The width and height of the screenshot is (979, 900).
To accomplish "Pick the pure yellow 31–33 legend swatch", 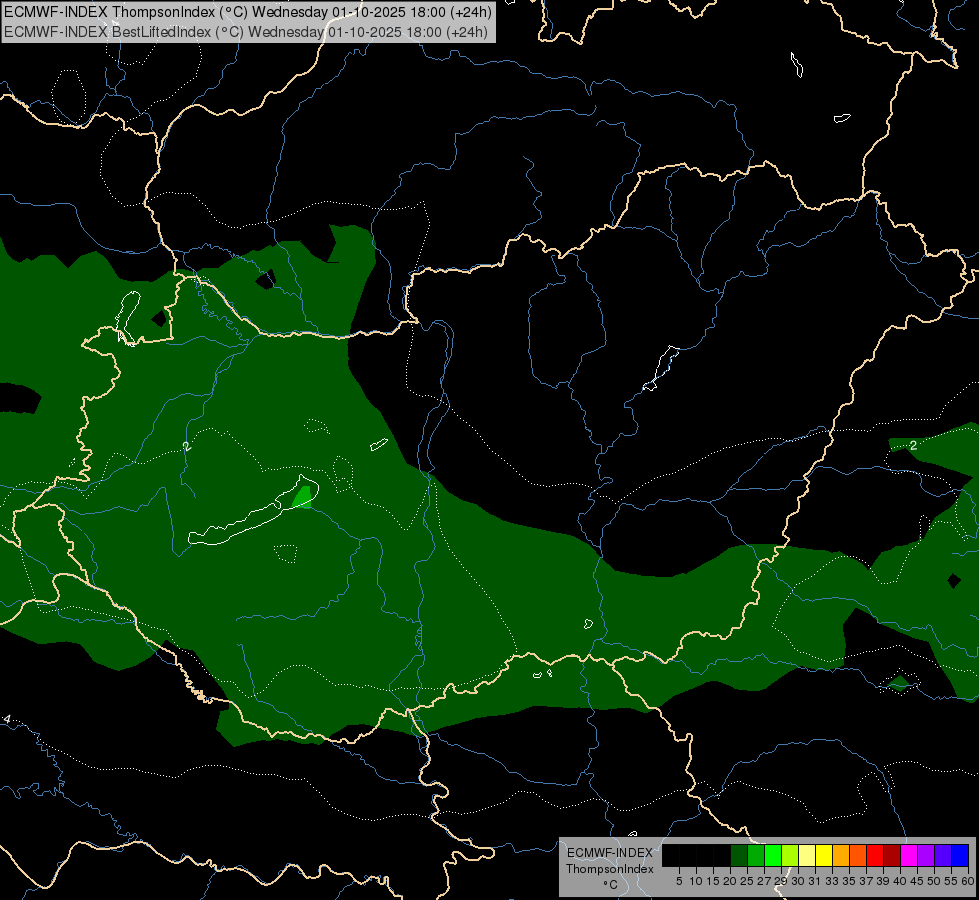I will [x=824, y=856].
